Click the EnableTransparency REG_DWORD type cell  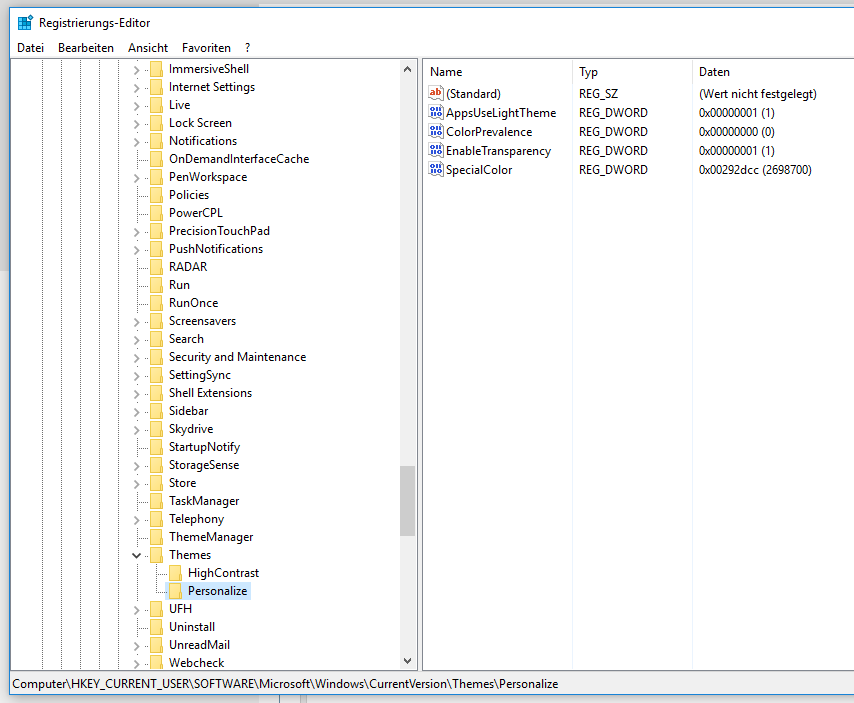tap(613, 151)
